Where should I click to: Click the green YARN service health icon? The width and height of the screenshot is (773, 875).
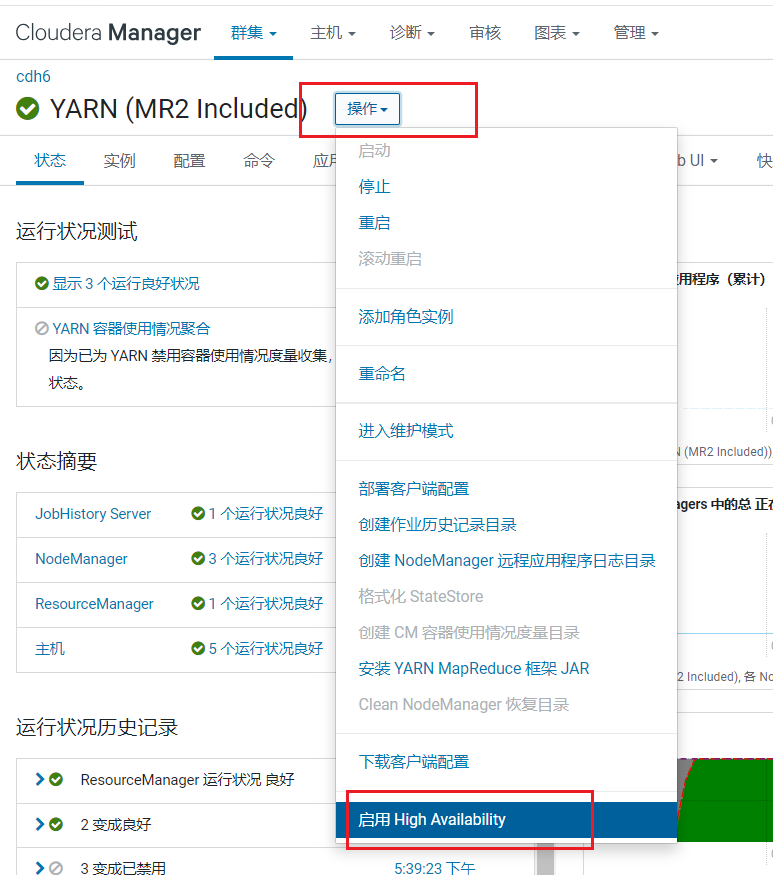[28, 109]
